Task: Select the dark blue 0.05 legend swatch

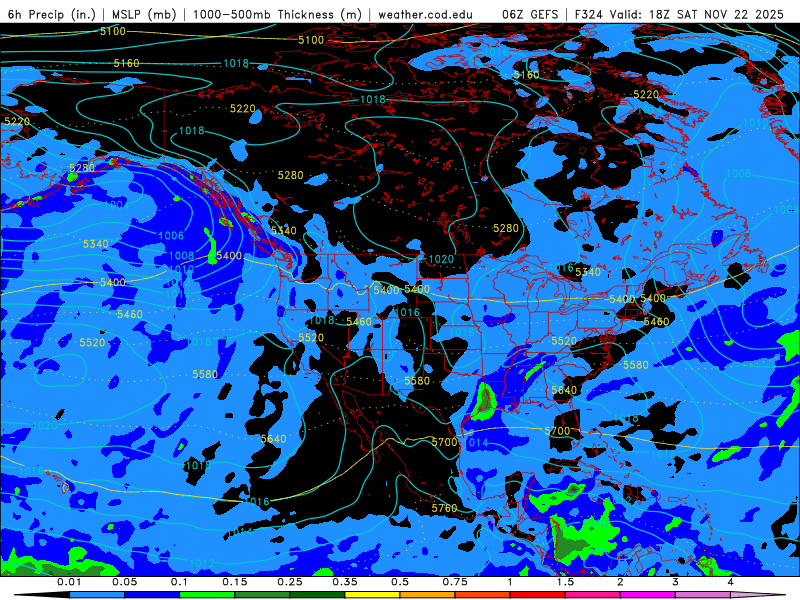Action: pos(152,595)
